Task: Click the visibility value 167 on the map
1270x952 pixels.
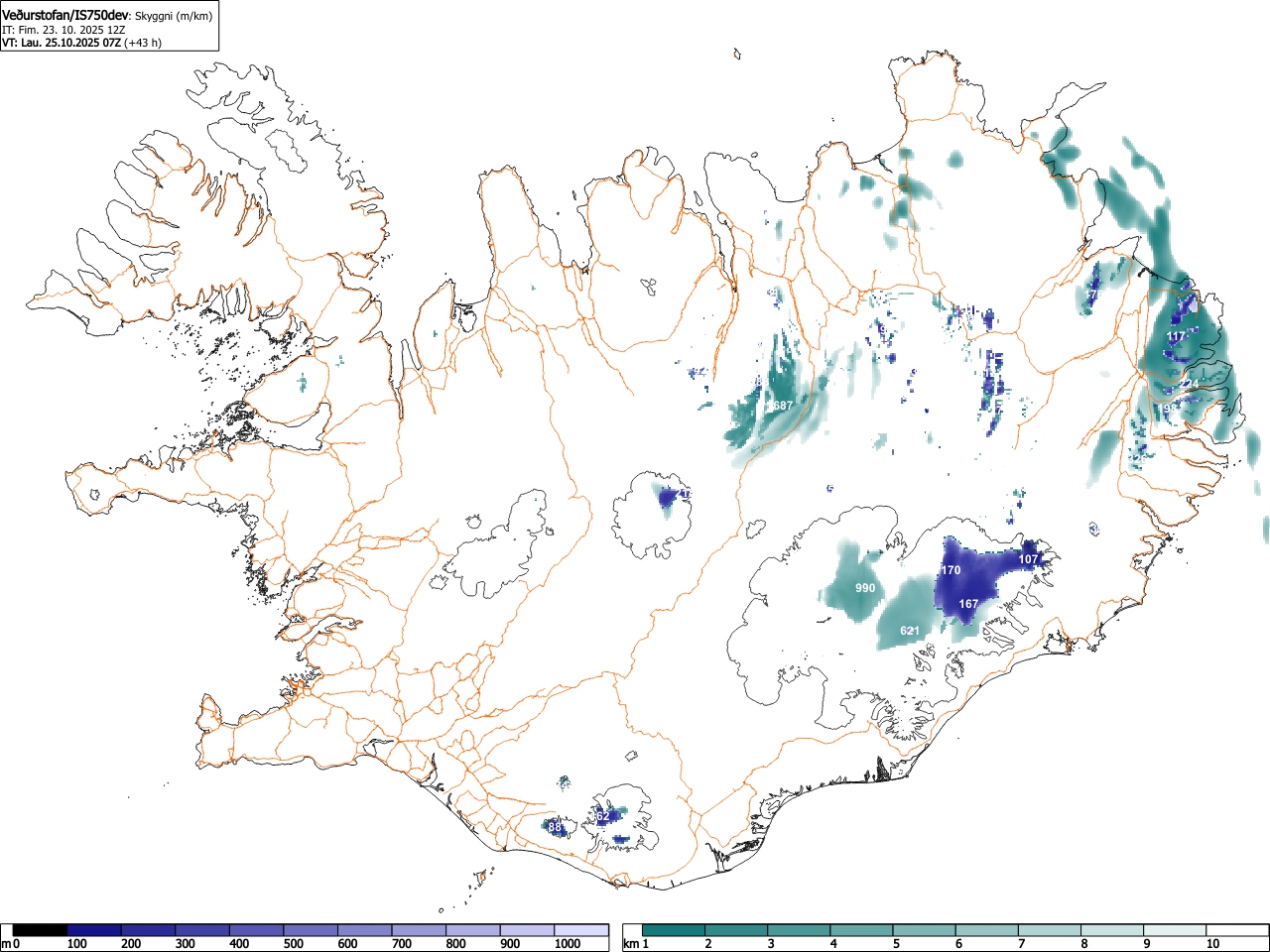Action: tap(968, 604)
